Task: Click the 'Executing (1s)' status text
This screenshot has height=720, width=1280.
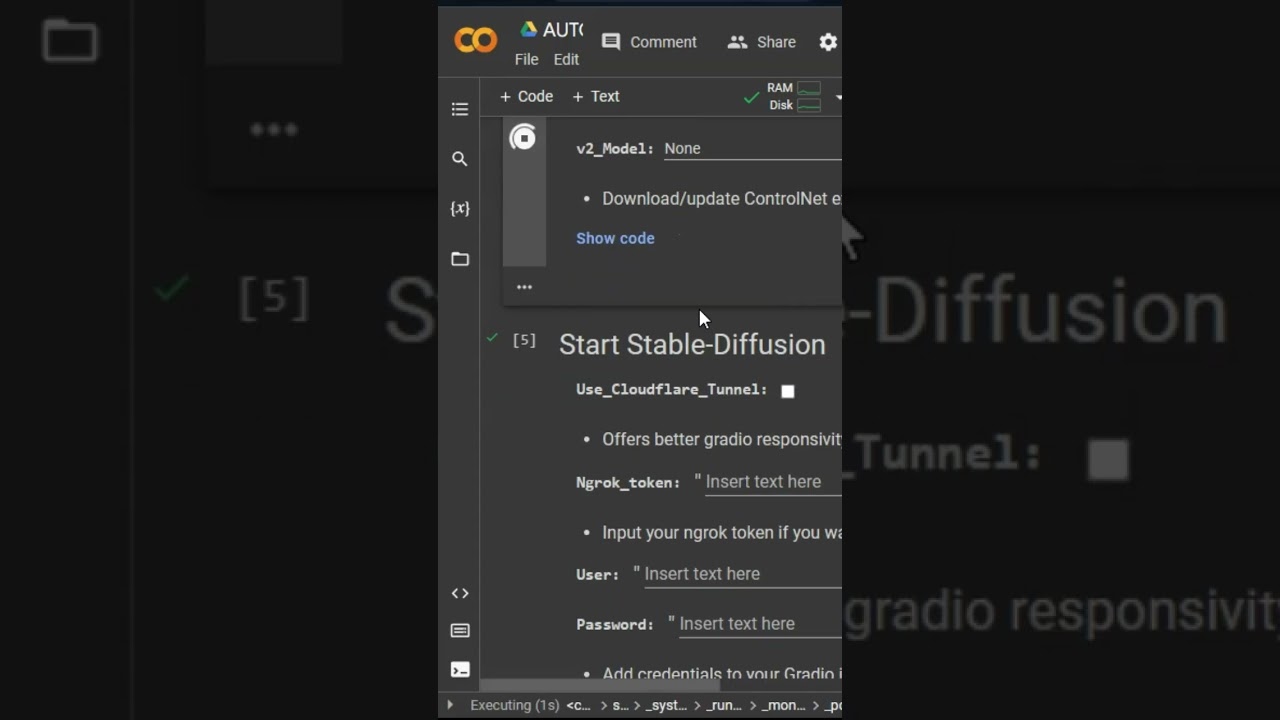Action: (x=514, y=705)
